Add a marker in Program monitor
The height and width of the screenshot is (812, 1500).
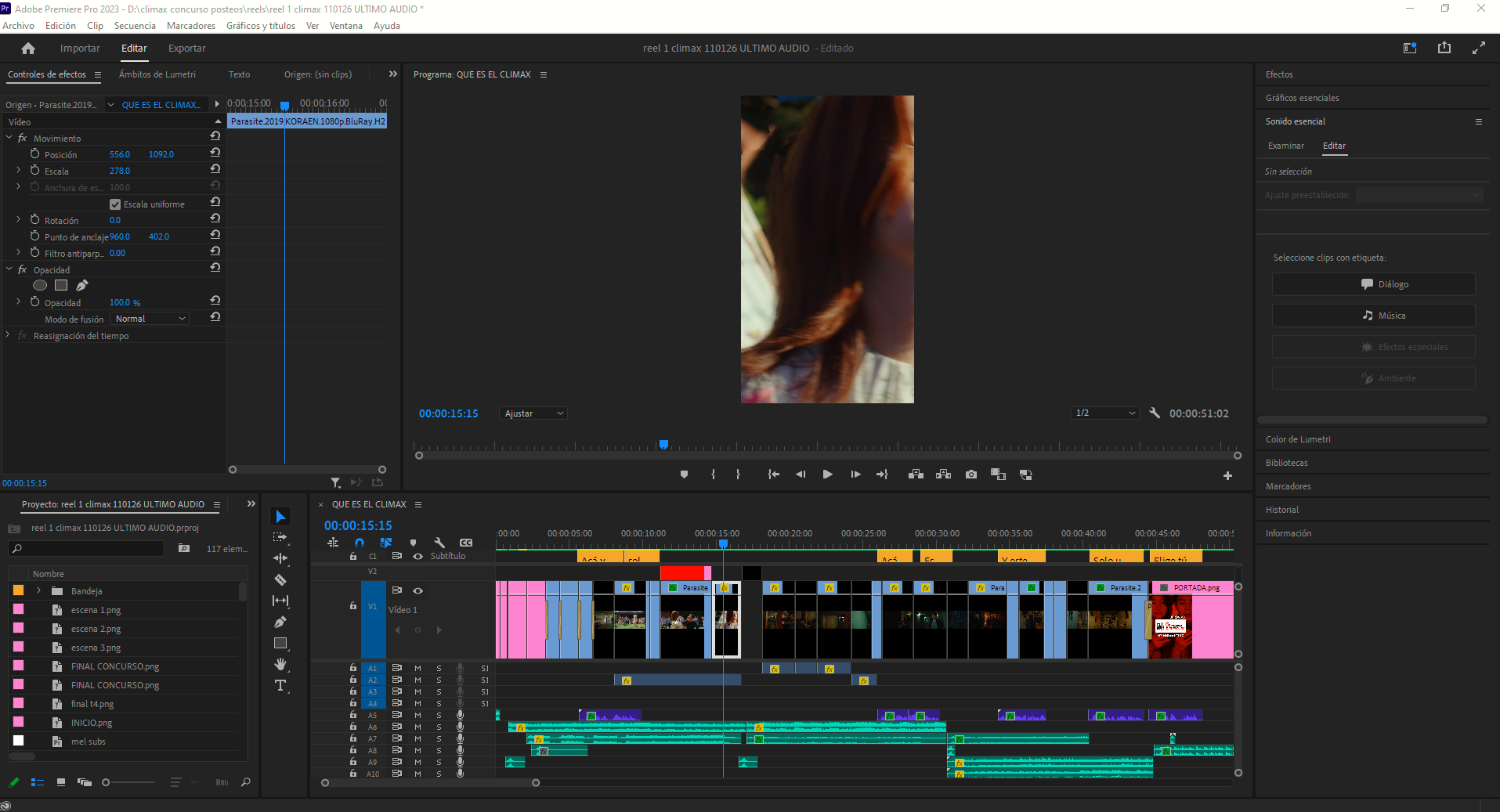[x=684, y=475]
